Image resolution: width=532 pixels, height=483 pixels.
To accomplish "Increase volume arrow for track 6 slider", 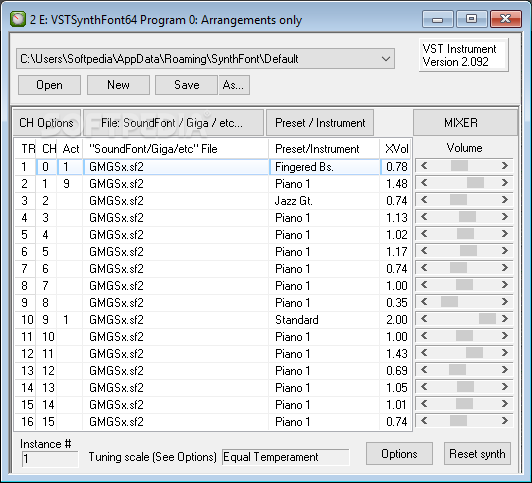I will click(x=505, y=251).
